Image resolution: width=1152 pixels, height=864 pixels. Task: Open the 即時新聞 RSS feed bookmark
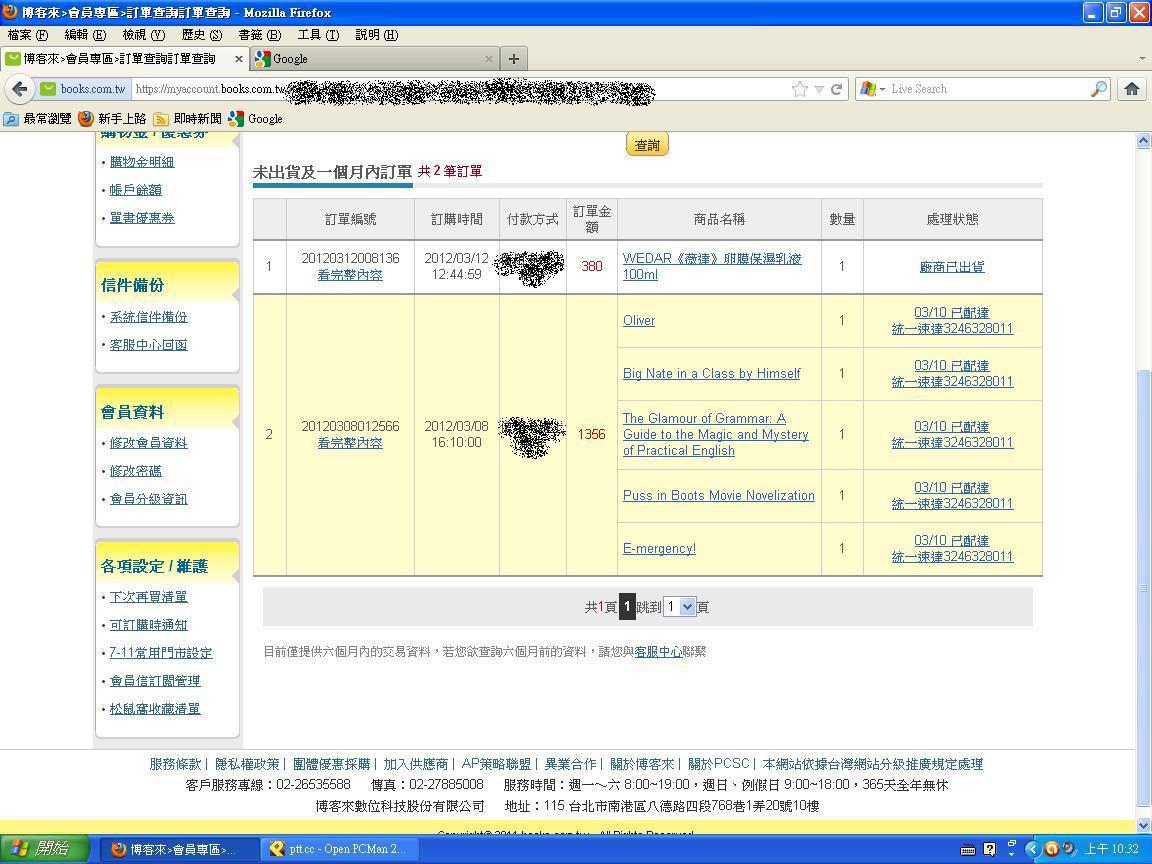(x=187, y=119)
